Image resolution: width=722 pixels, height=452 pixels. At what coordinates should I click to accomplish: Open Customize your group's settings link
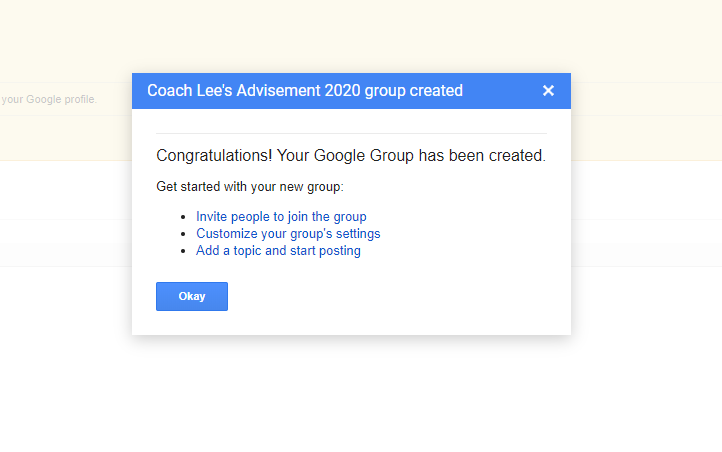point(288,234)
